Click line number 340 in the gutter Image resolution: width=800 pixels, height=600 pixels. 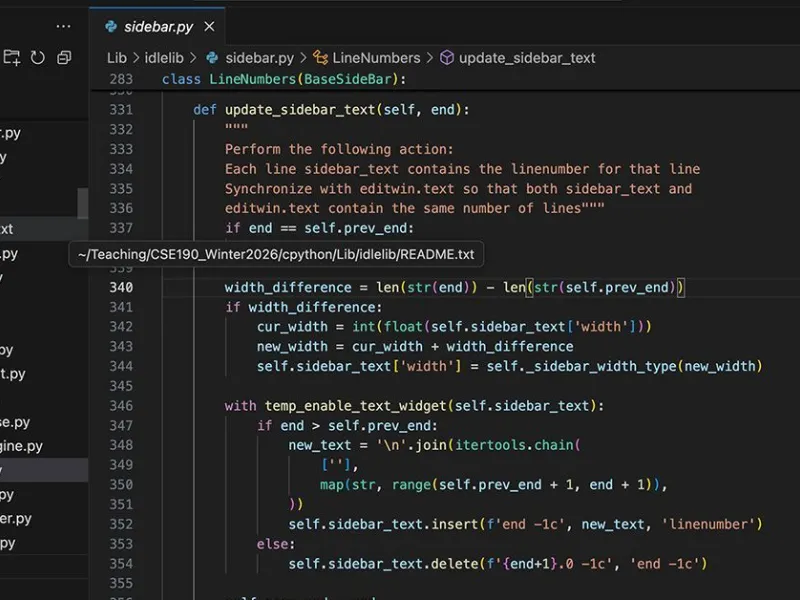click(x=120, y=287)
